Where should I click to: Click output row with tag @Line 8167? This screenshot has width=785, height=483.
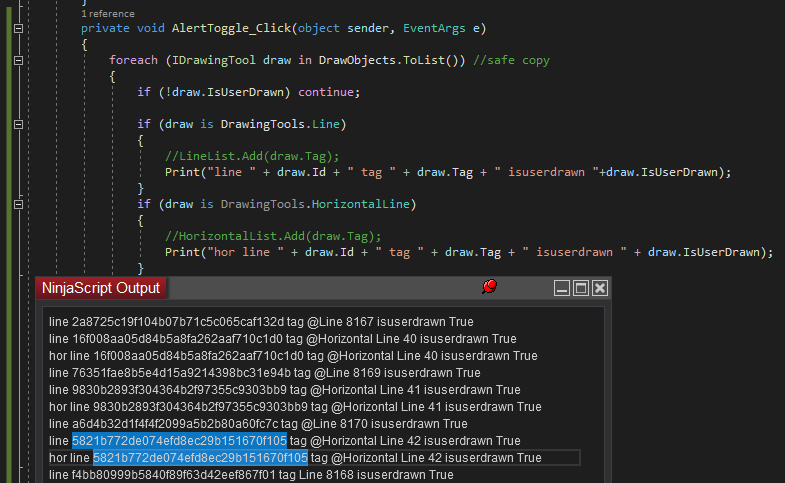[261, 322]
